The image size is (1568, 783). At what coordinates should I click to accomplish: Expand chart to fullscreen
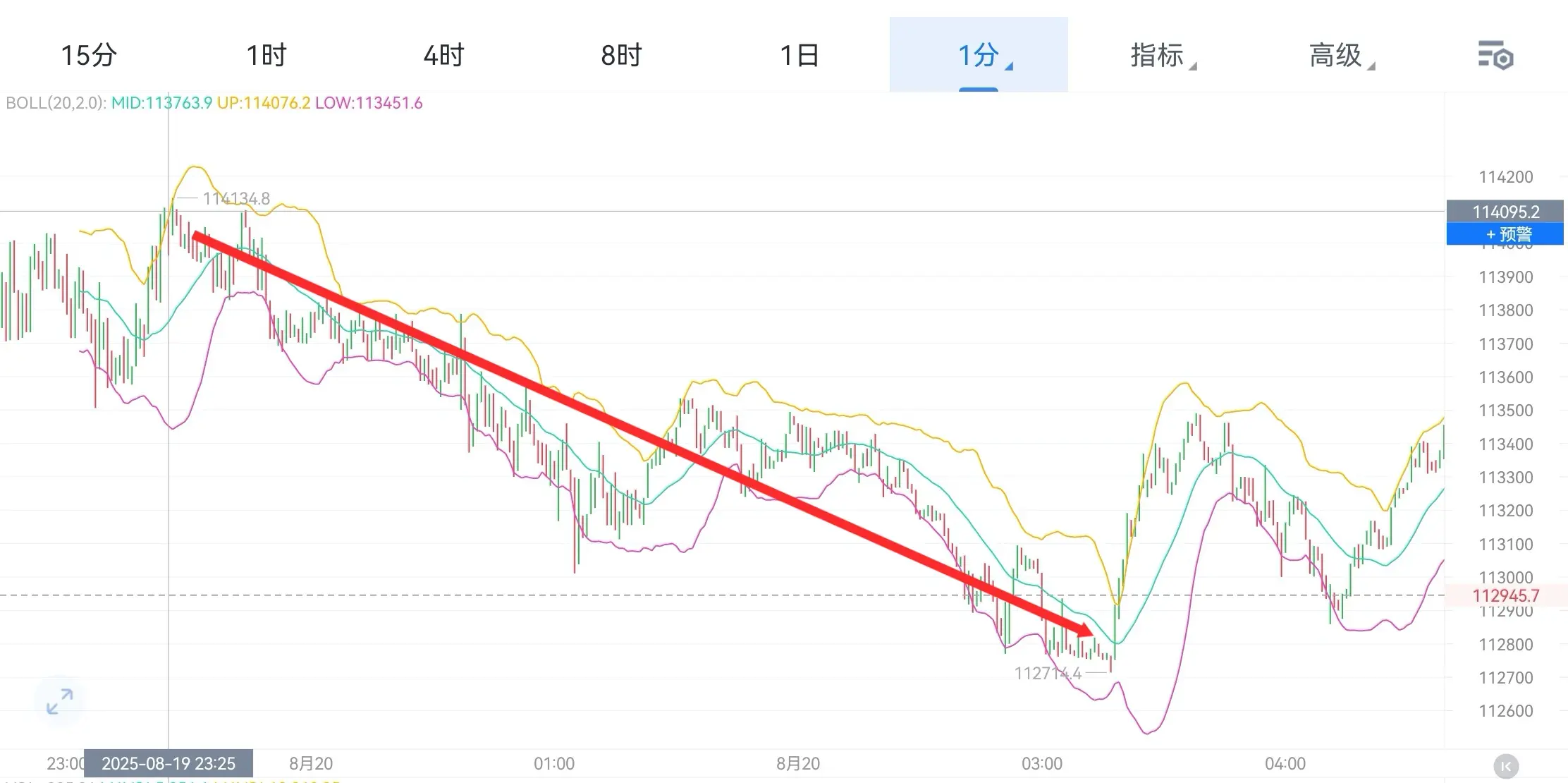pos(60,701)
